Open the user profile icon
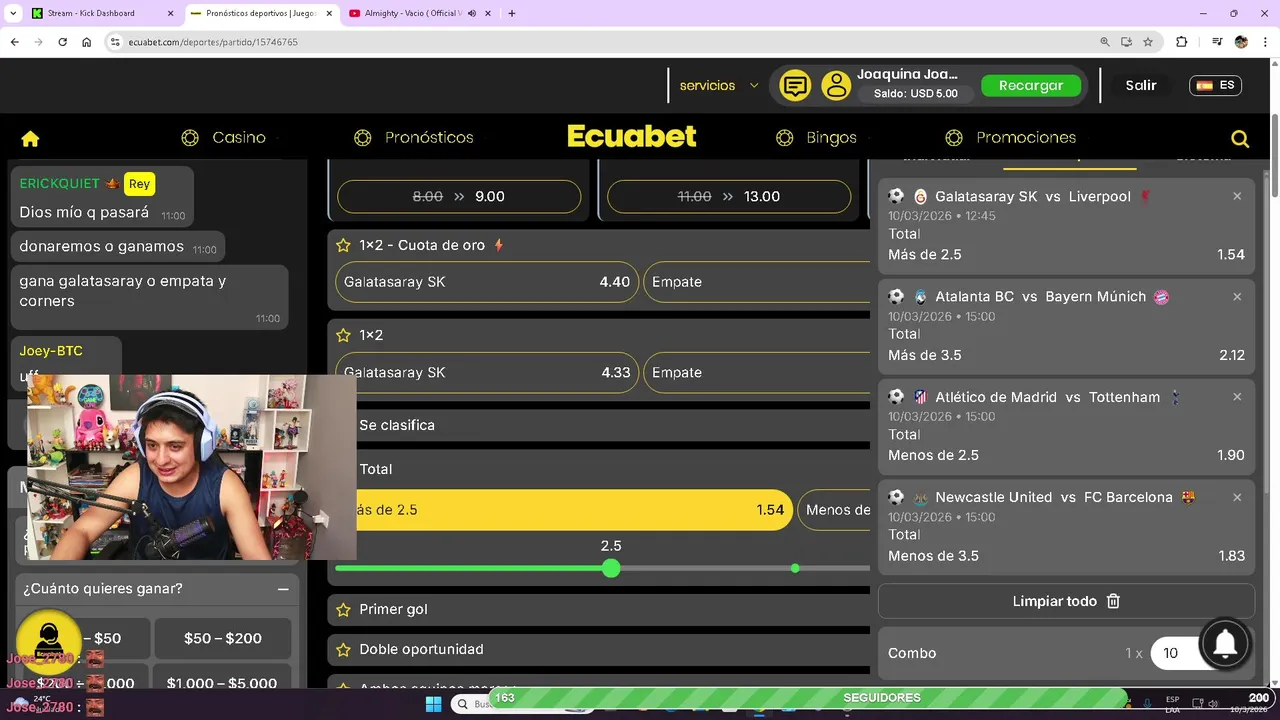 point(836,86)
